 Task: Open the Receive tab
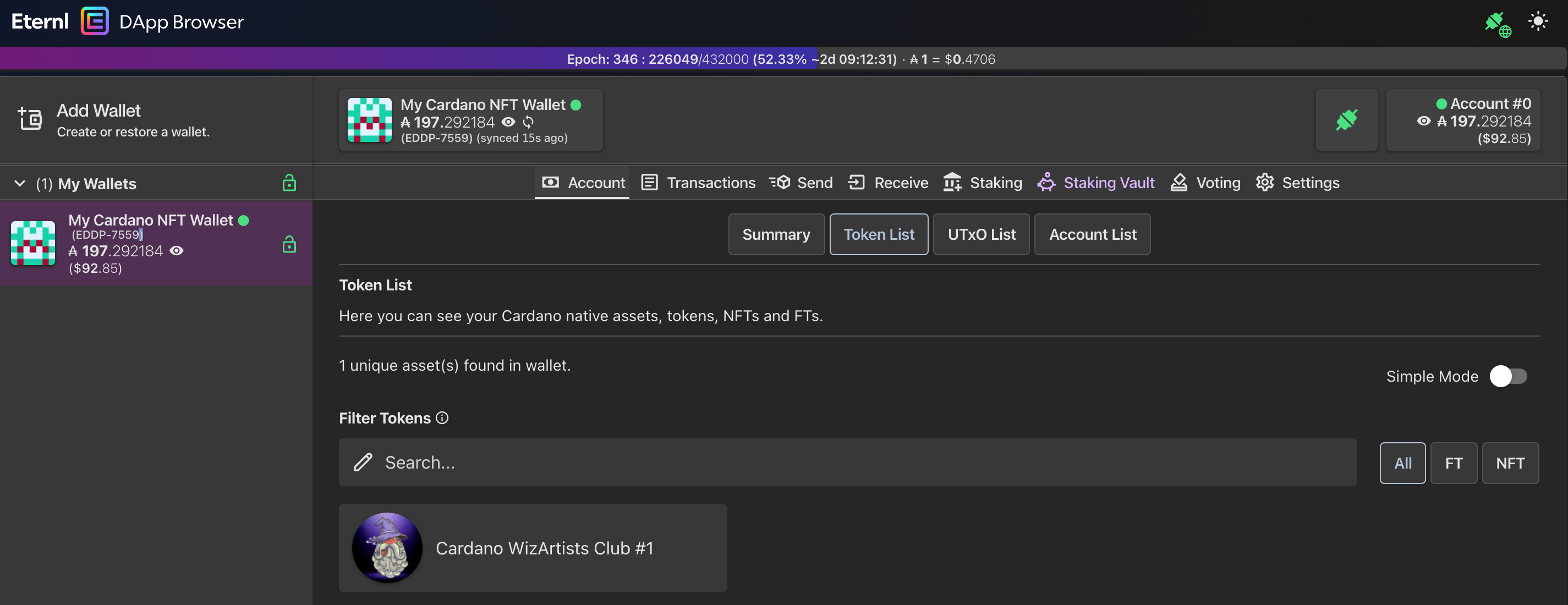[x=888, y=182]
